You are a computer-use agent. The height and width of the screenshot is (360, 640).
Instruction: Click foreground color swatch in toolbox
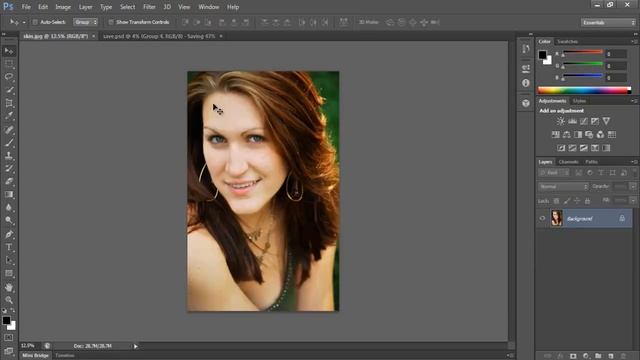click(6, 320)
